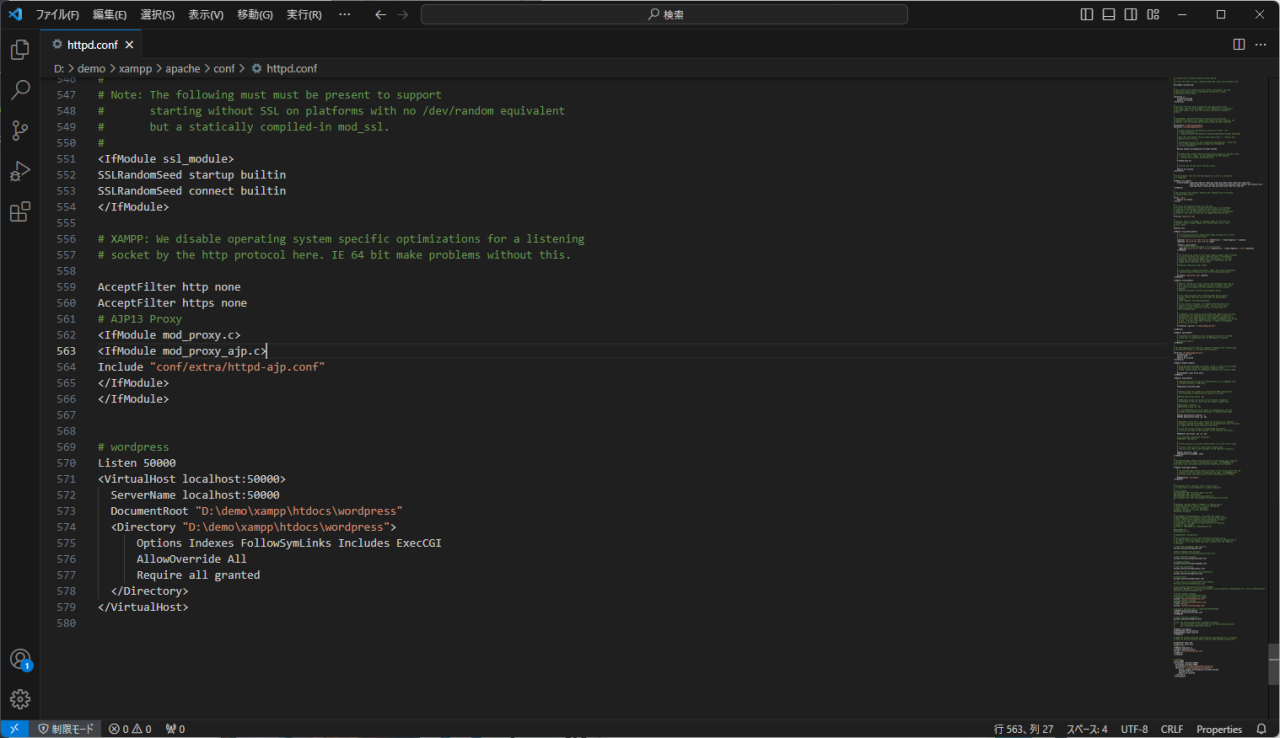Change end of line sequence CRLF
This screenshot has height=738, width=1280.
(x=1172, y=729)
